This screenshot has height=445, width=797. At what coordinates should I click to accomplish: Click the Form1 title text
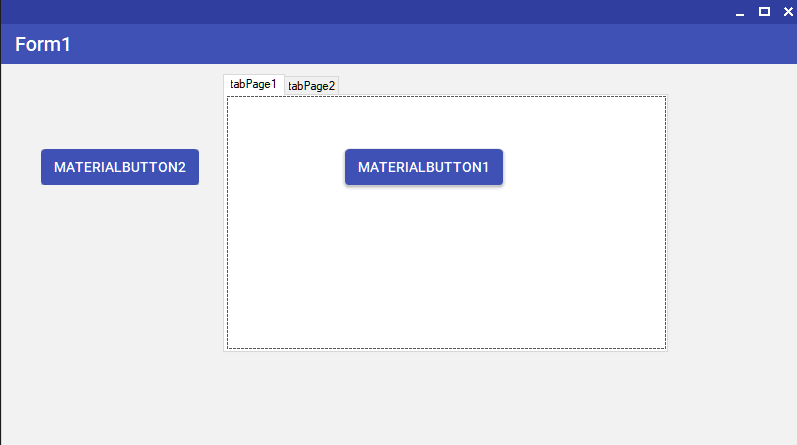[x=43, y=44]
